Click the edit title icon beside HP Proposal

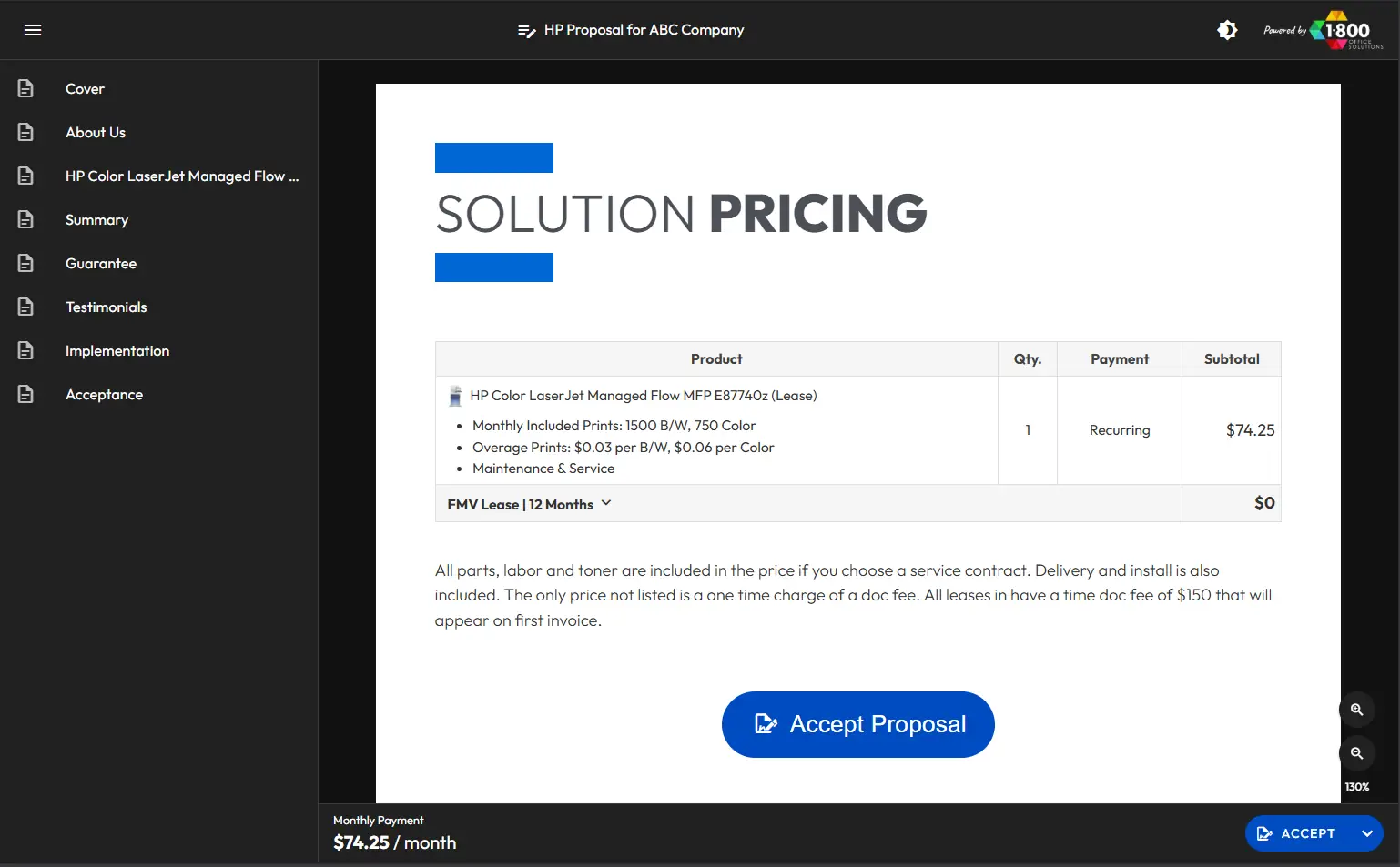point(526,31)
